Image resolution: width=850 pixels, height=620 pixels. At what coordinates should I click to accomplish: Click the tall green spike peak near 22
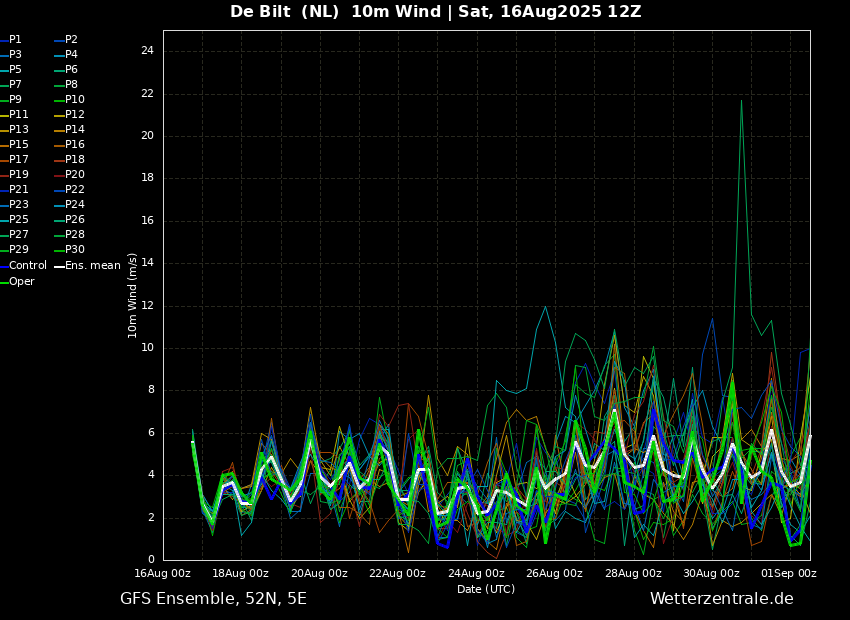[x=741, y=100]
